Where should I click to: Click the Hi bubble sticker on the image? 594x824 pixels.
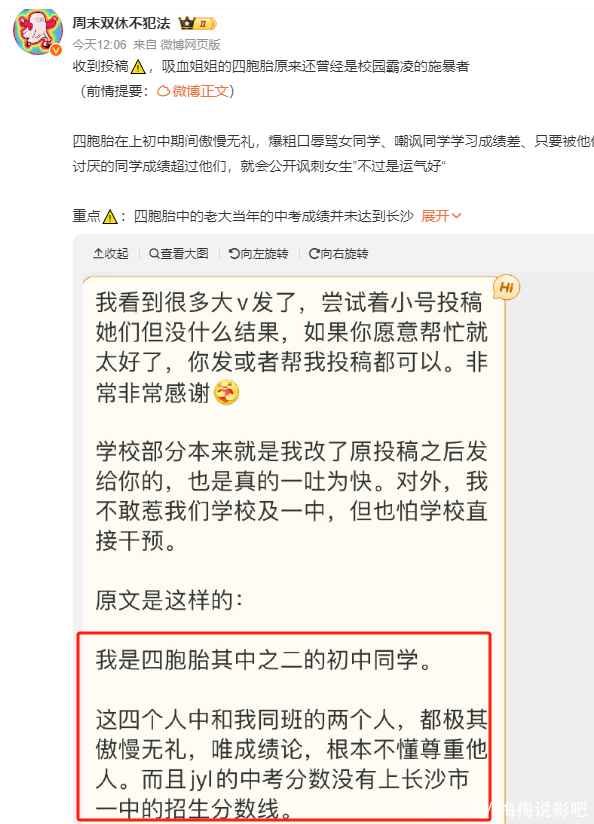[x=506, y=287]
